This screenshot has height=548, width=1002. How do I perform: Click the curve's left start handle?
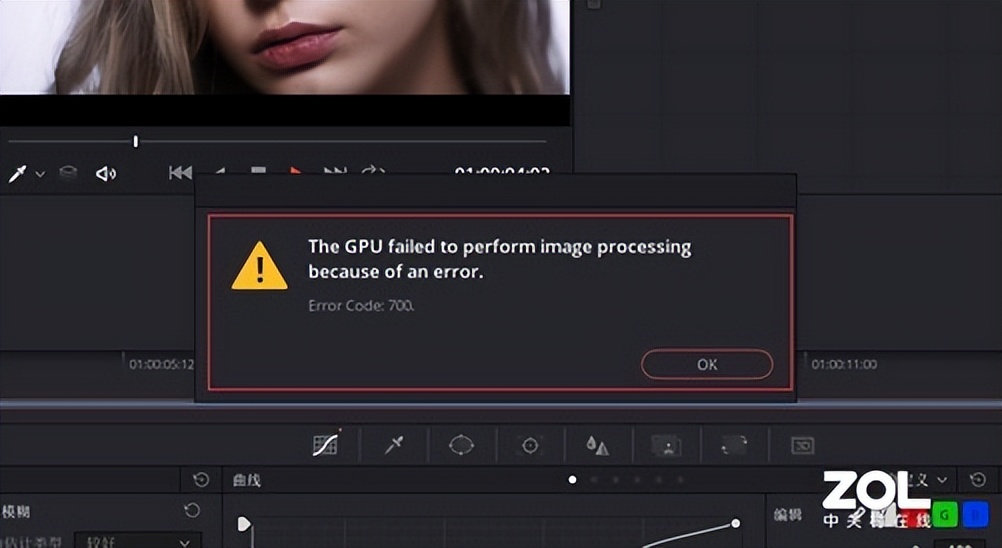pyautogui.click(x=243, y=524)
